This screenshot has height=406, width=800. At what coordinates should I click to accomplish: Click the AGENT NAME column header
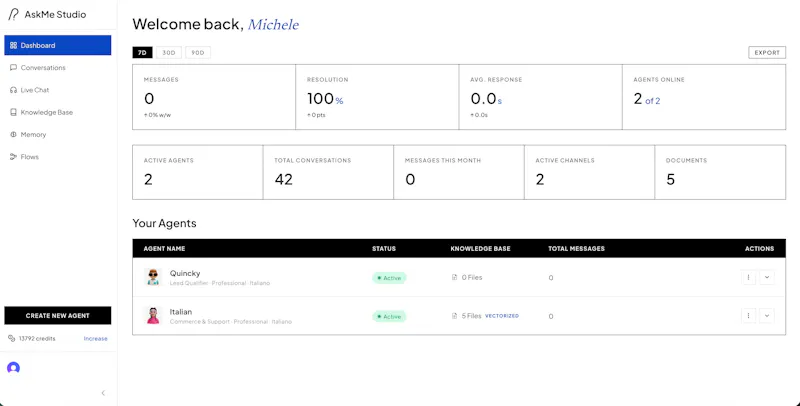(164, 249)
